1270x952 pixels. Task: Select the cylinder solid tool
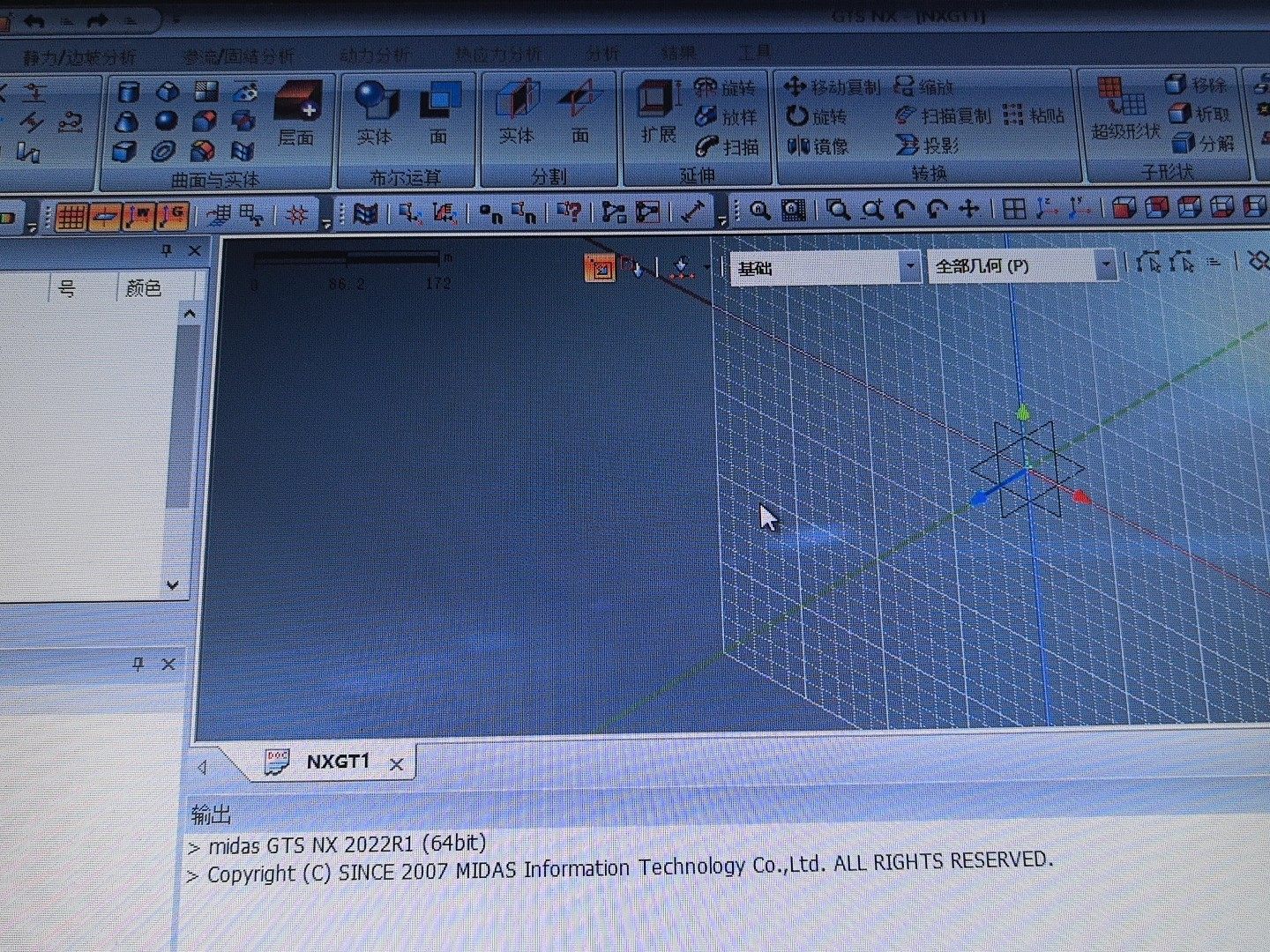(129, 92)
